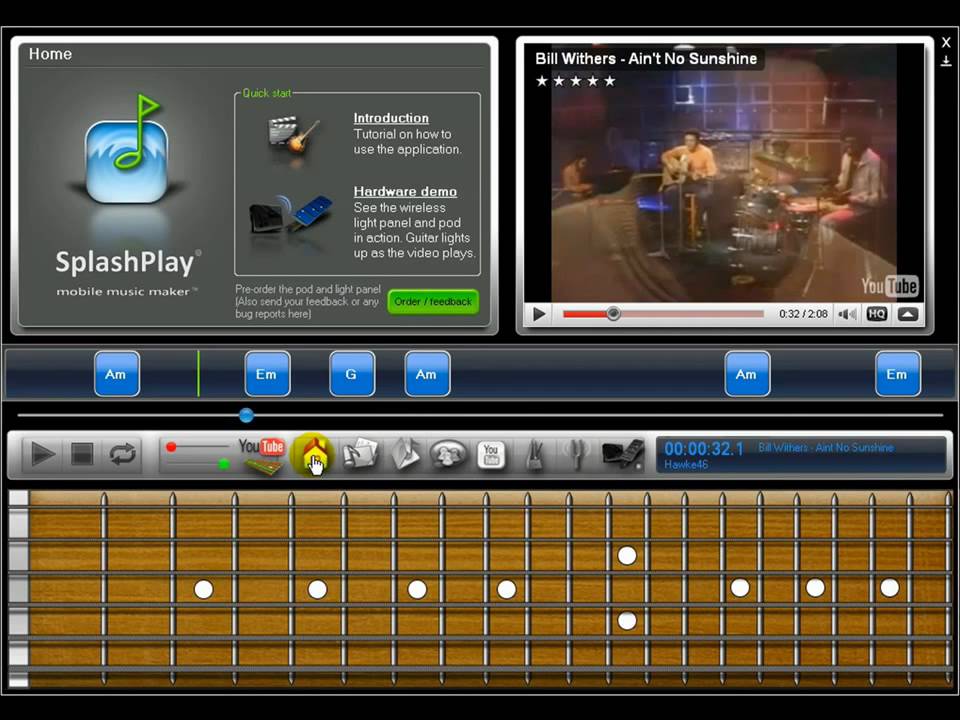Toggle HQ video quality

pyautogui.click(x=877, y=314)
